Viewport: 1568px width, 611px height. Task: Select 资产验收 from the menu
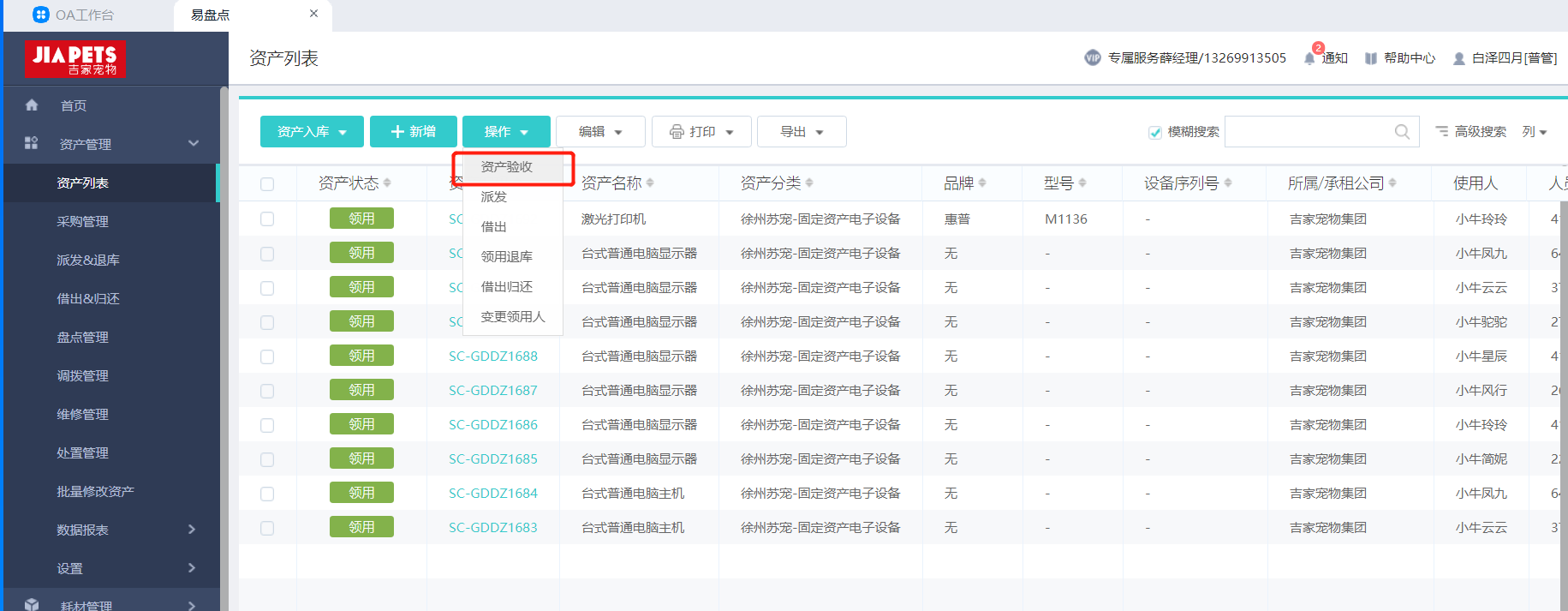click(512, 167)
